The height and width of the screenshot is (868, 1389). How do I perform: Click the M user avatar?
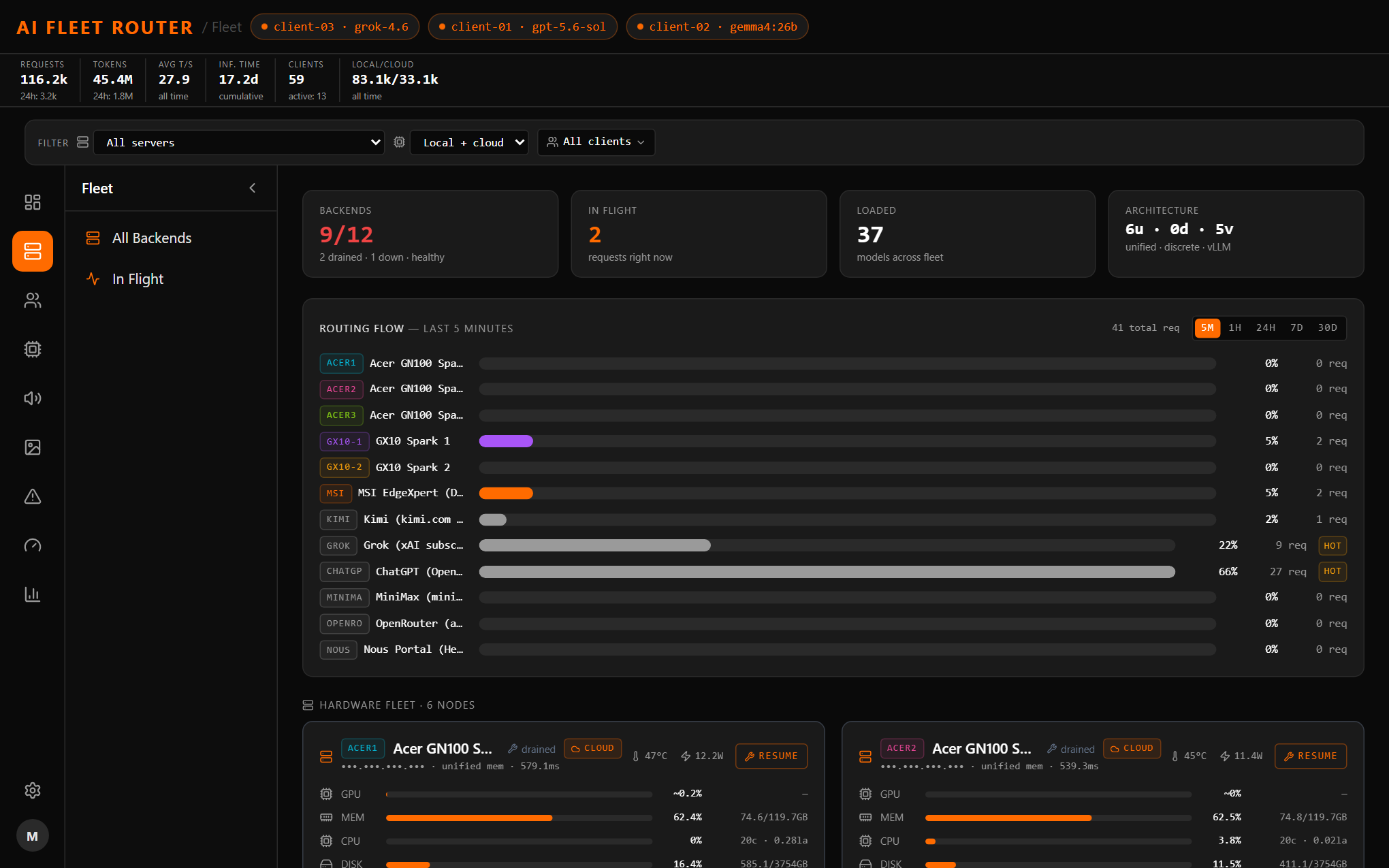(x=33, y=836)
